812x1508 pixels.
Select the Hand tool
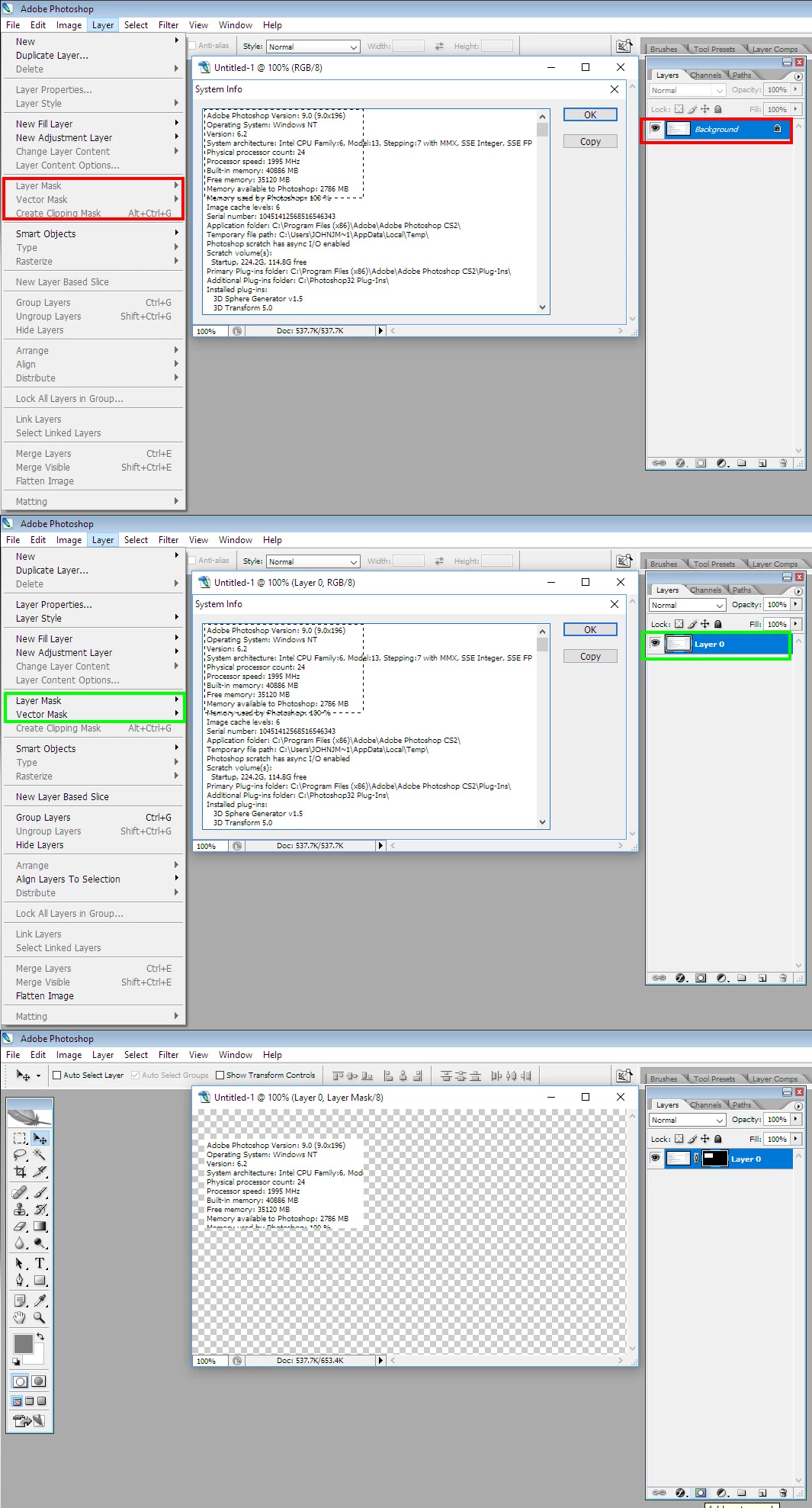tap(21, 1317)
